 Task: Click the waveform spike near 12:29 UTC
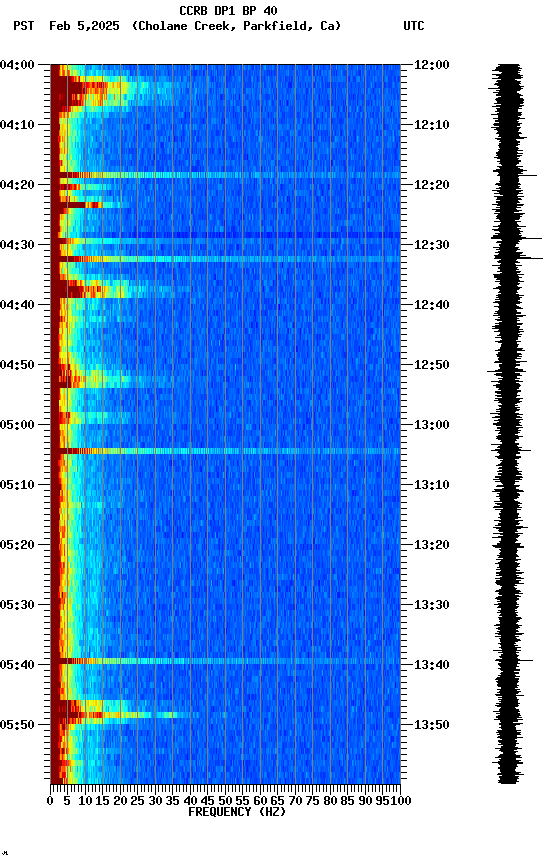tap(532, 239)
